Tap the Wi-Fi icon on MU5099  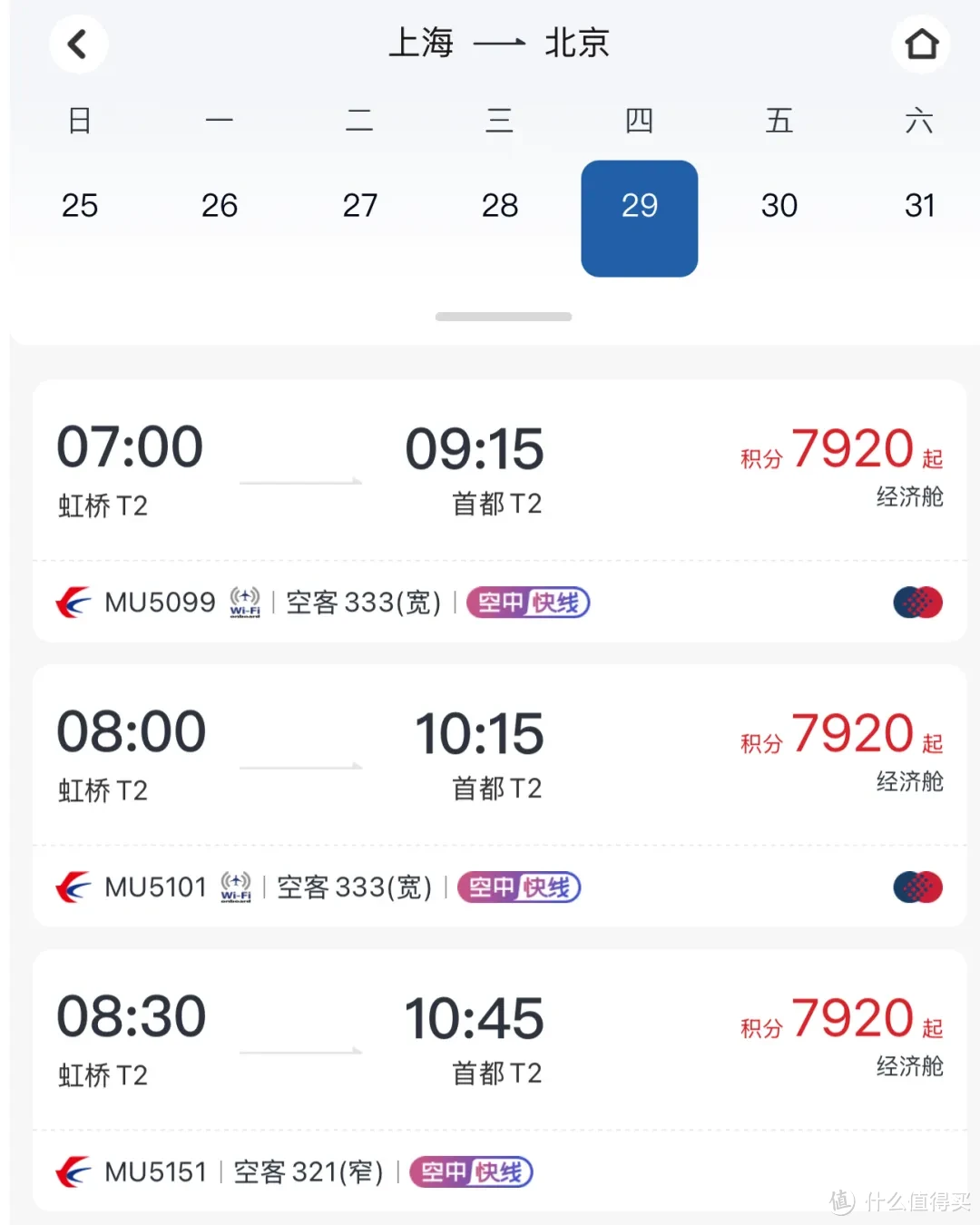[245, 602]
